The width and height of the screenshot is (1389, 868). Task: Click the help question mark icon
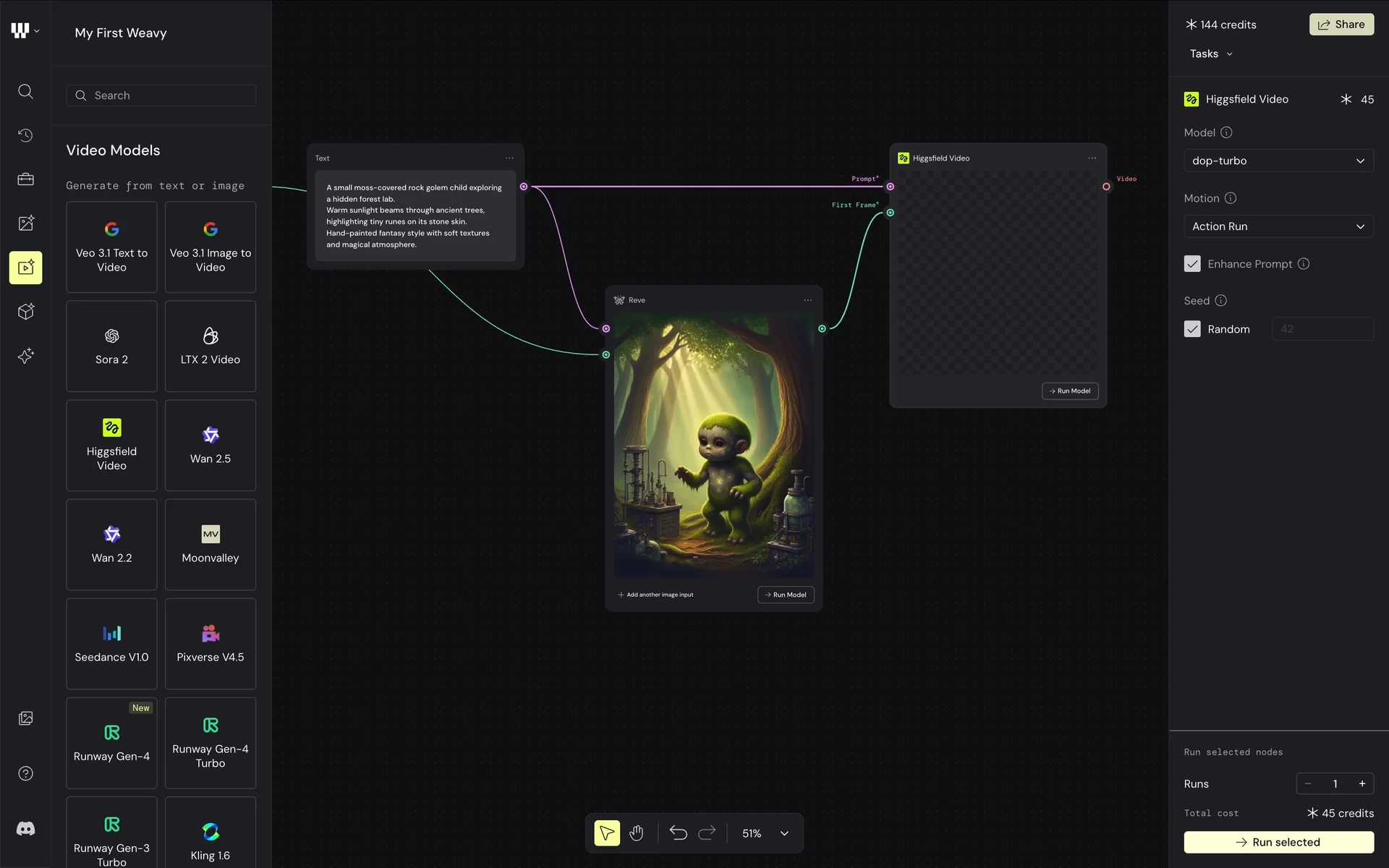coord(25,773)
